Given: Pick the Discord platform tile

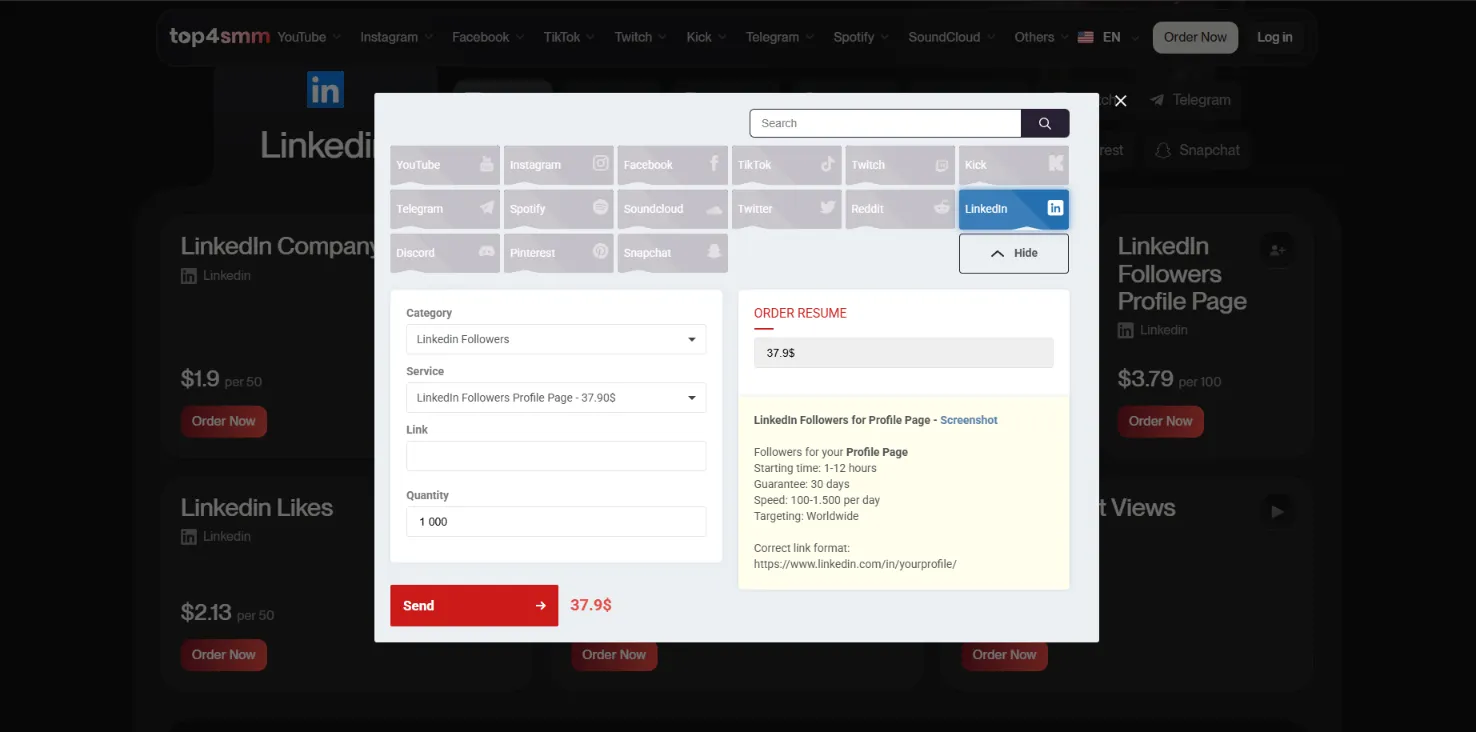Looking at the screenshot, I should click(445, 253).
